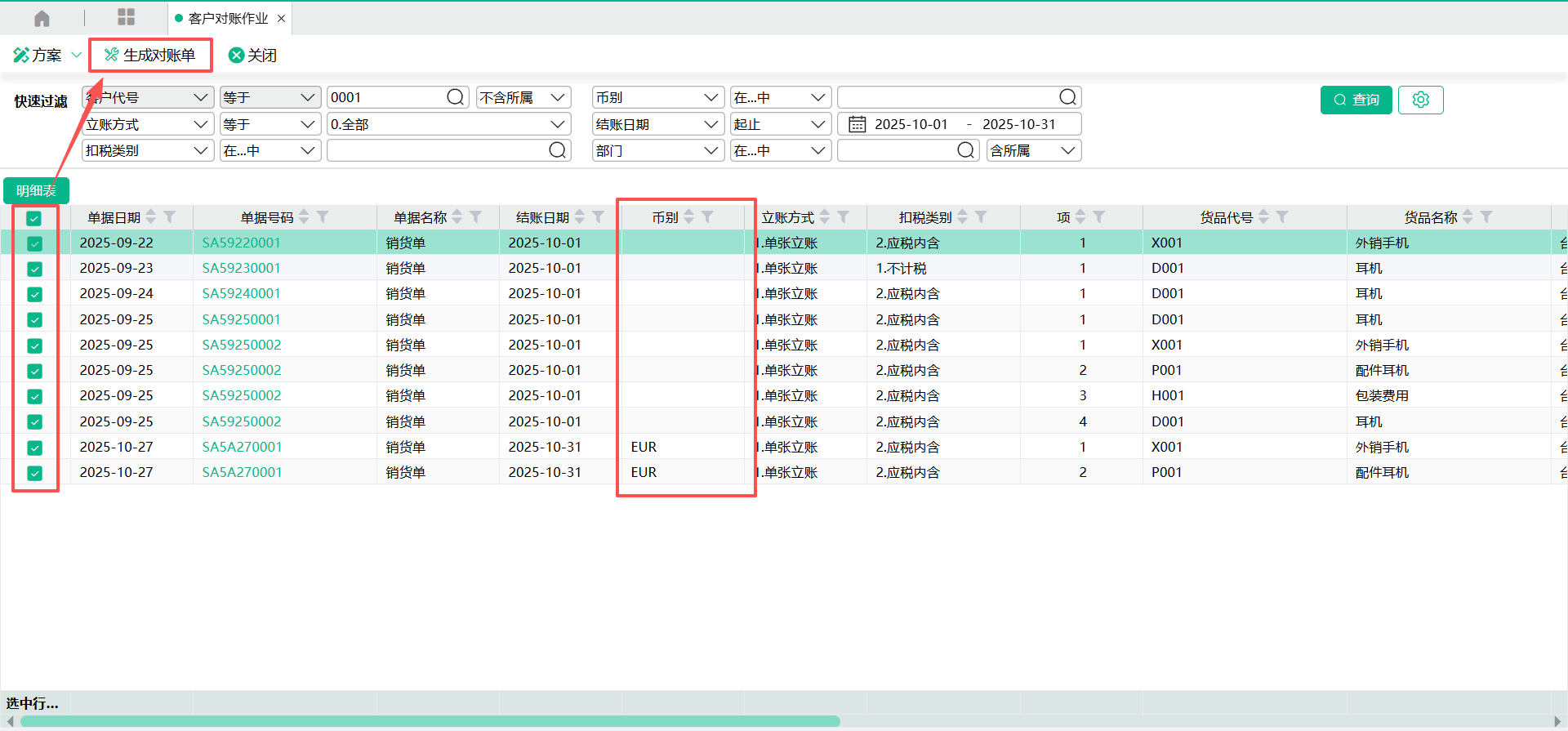This screenshot has height=731, width=1568.
Task: Open the 不含所属 dropdown
Action: (x=558, y=97)
